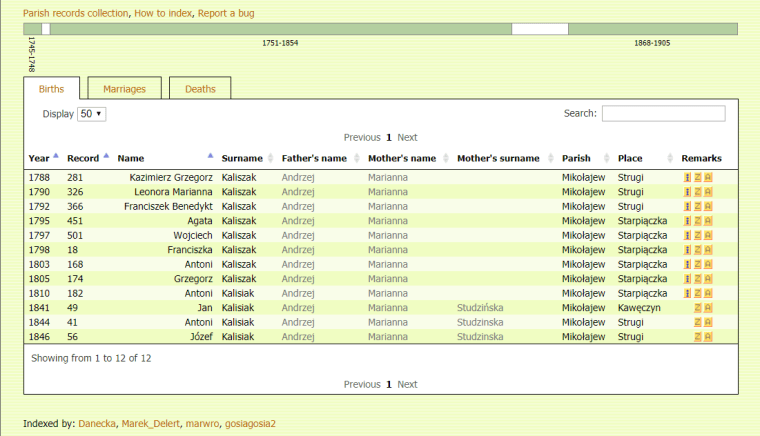
Task: Click the top 'Next' pagination link
Action: (407, 137)
